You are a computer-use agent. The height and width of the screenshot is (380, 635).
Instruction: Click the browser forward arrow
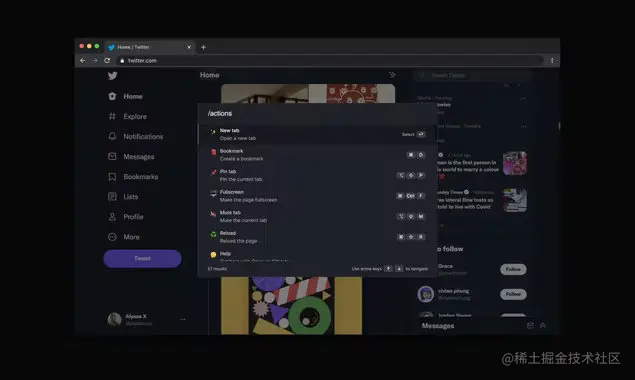click(x=95, y=60)
